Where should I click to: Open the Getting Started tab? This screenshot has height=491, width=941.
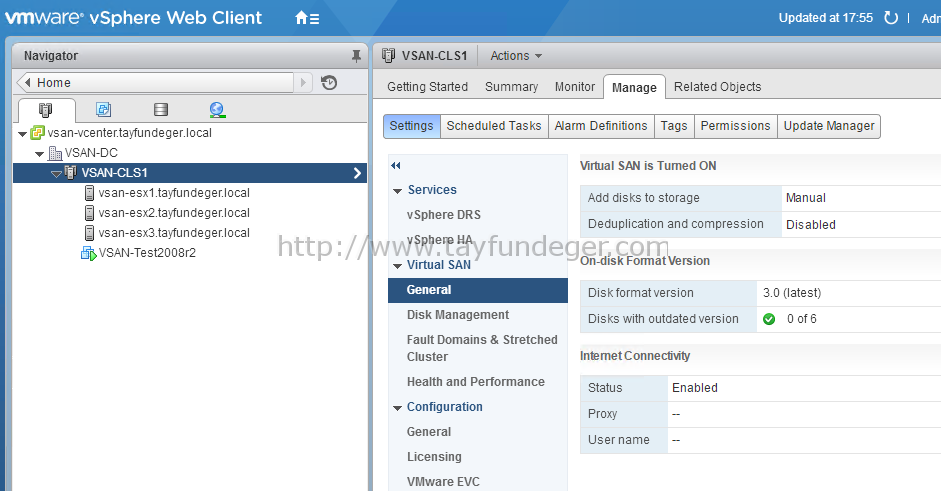click(427, 86)
